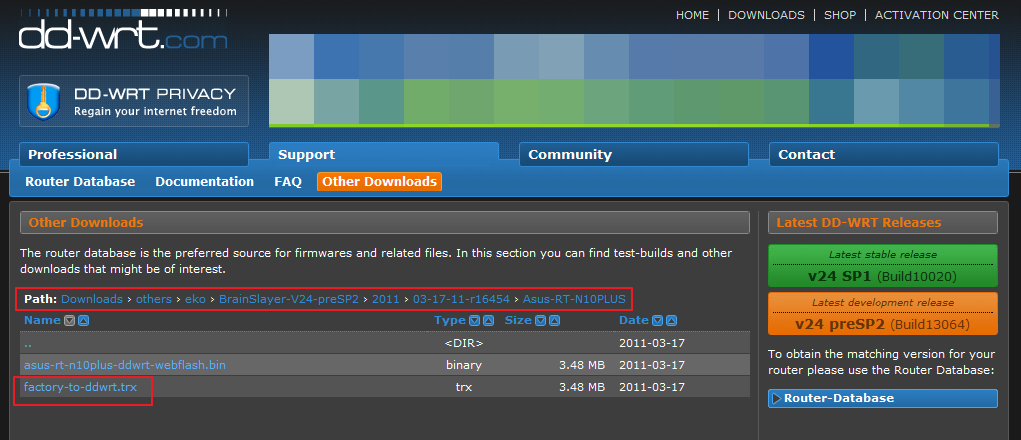Sort by Name ascending arrow icon

(83, 320)
